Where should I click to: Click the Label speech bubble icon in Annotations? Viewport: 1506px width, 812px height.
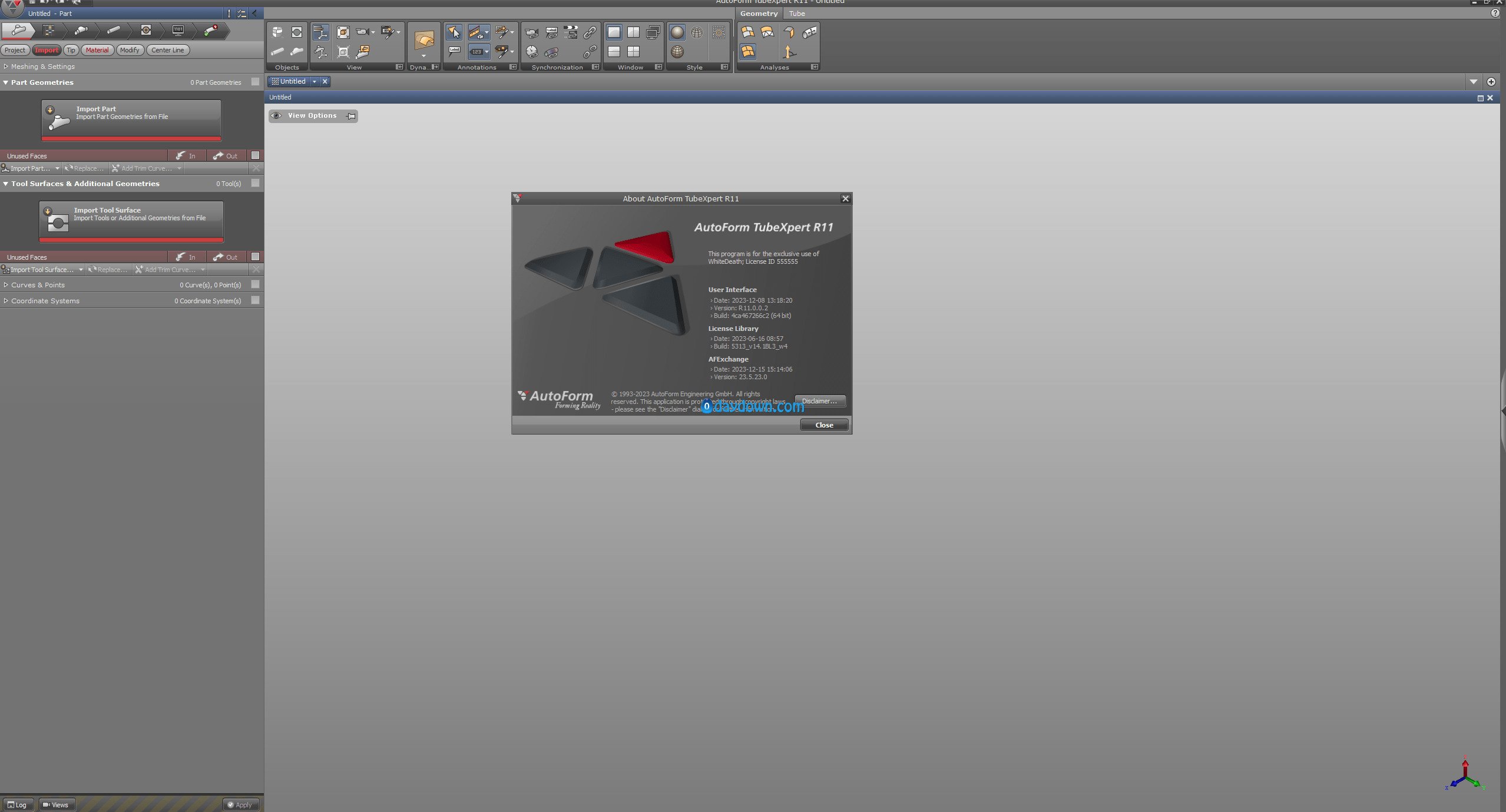(x=454, y=52)
